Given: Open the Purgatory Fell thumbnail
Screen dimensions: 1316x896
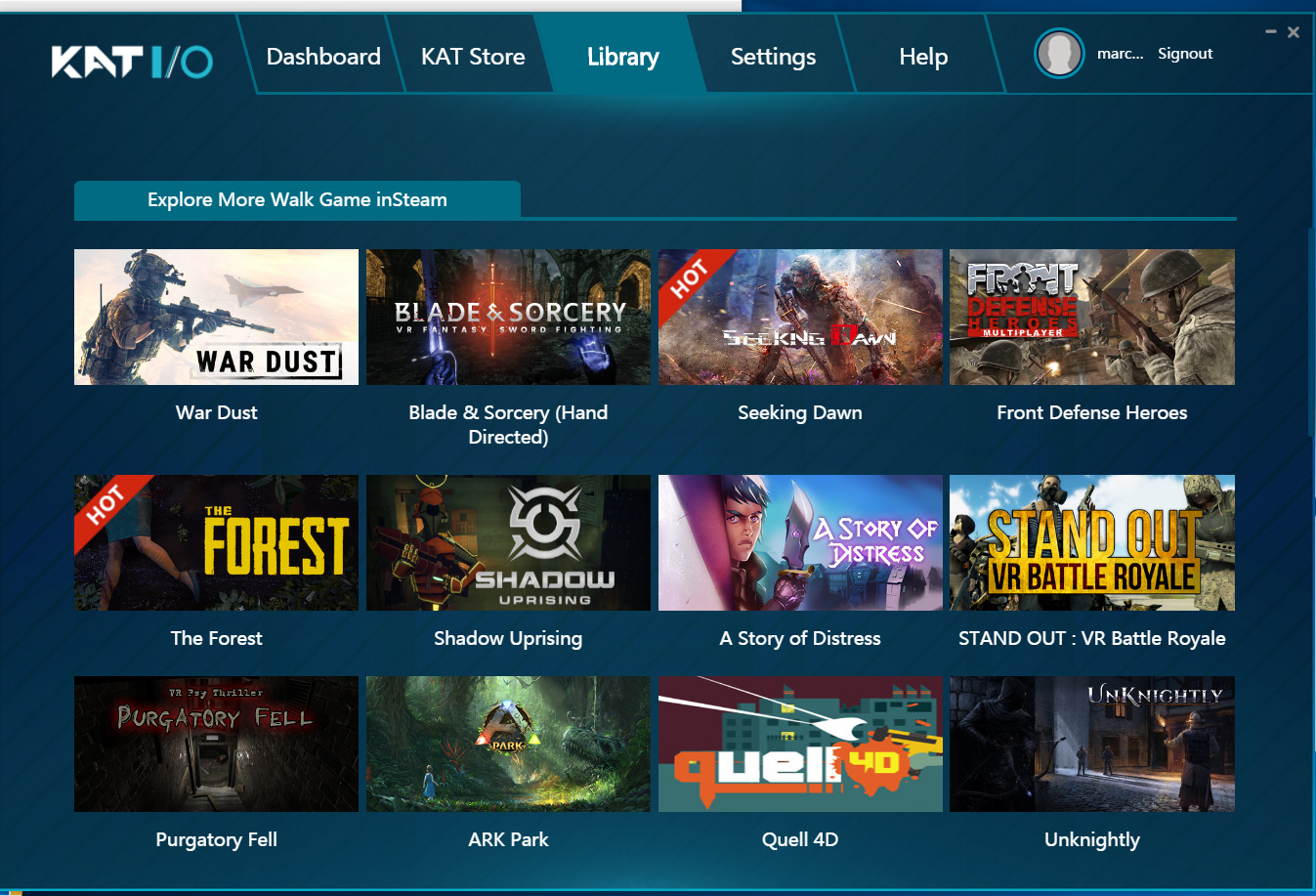Looking at the screenshot, I should 216,744.
